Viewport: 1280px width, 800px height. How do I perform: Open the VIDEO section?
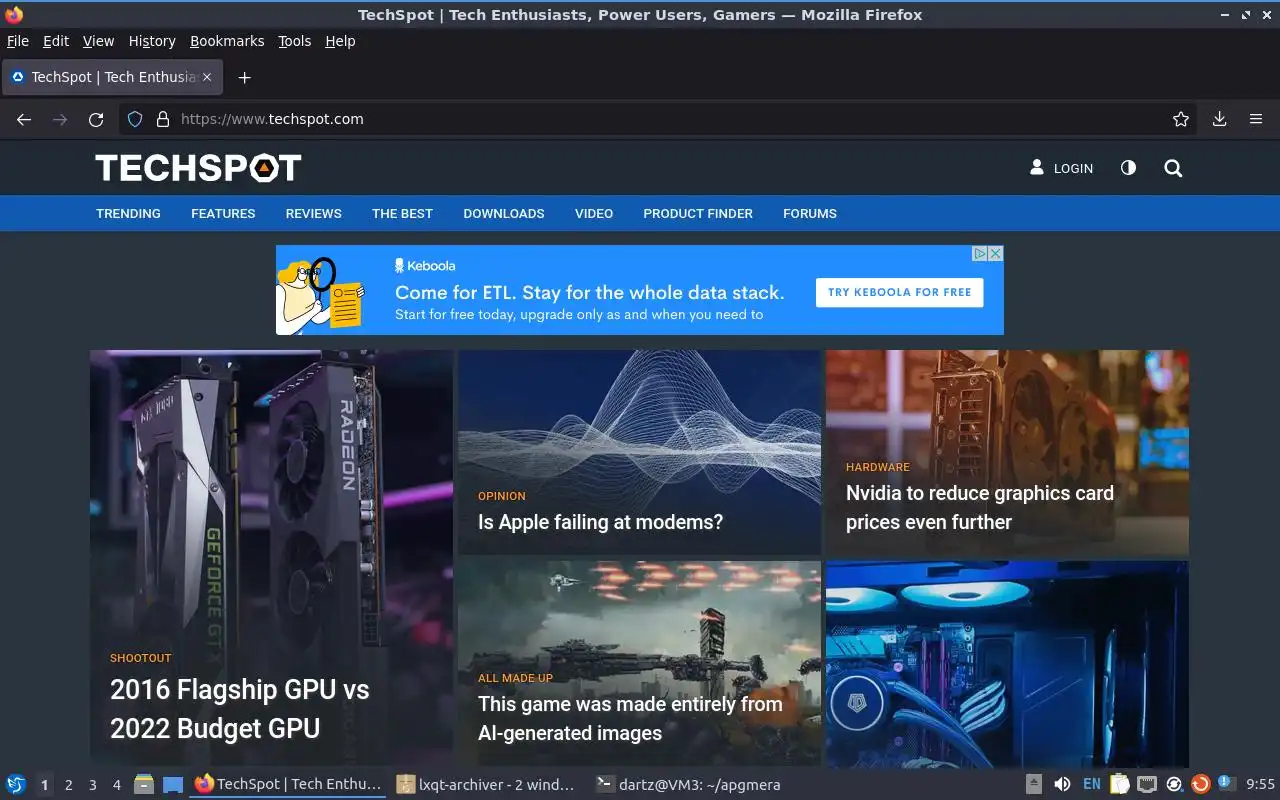(594, 213)
